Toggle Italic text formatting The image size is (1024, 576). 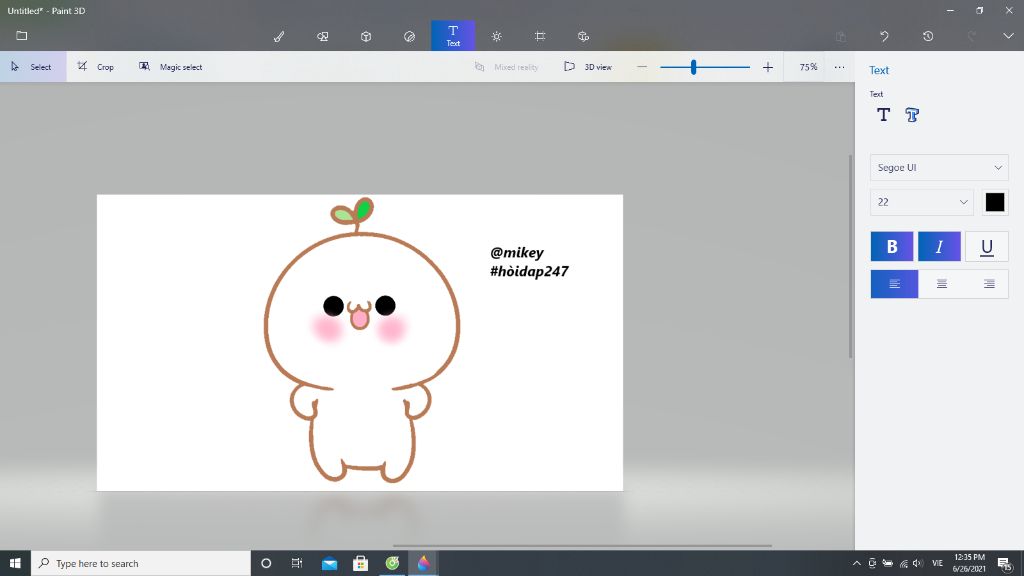[939, 247]
